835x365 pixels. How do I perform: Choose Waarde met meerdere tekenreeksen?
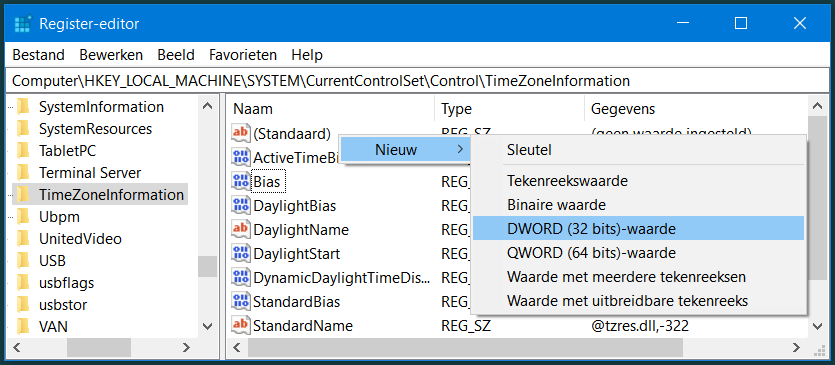[x=638, y=277]
